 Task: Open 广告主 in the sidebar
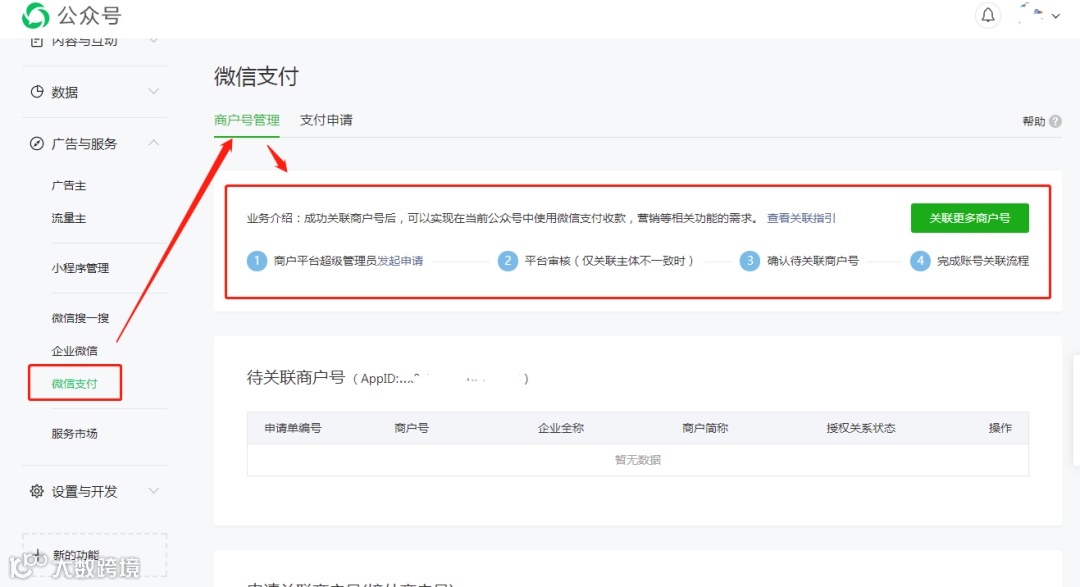69,185
